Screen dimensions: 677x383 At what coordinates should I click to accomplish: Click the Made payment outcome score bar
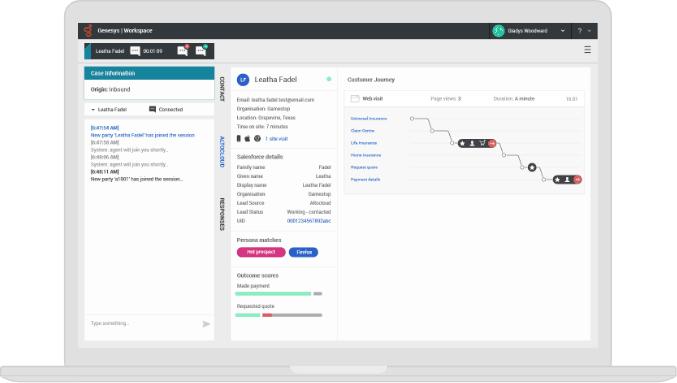coord(278,294)
